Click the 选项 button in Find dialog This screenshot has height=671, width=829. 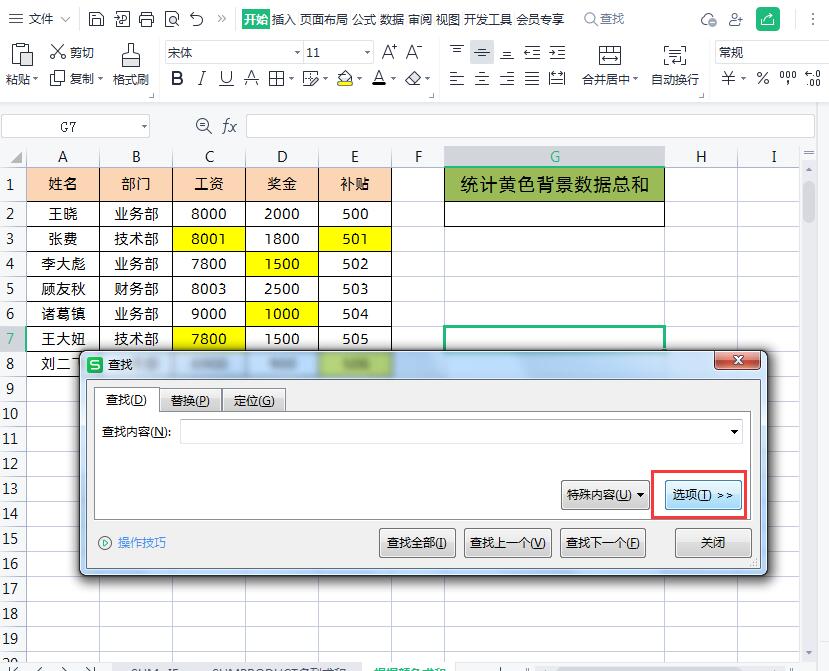tap(703, 495)
